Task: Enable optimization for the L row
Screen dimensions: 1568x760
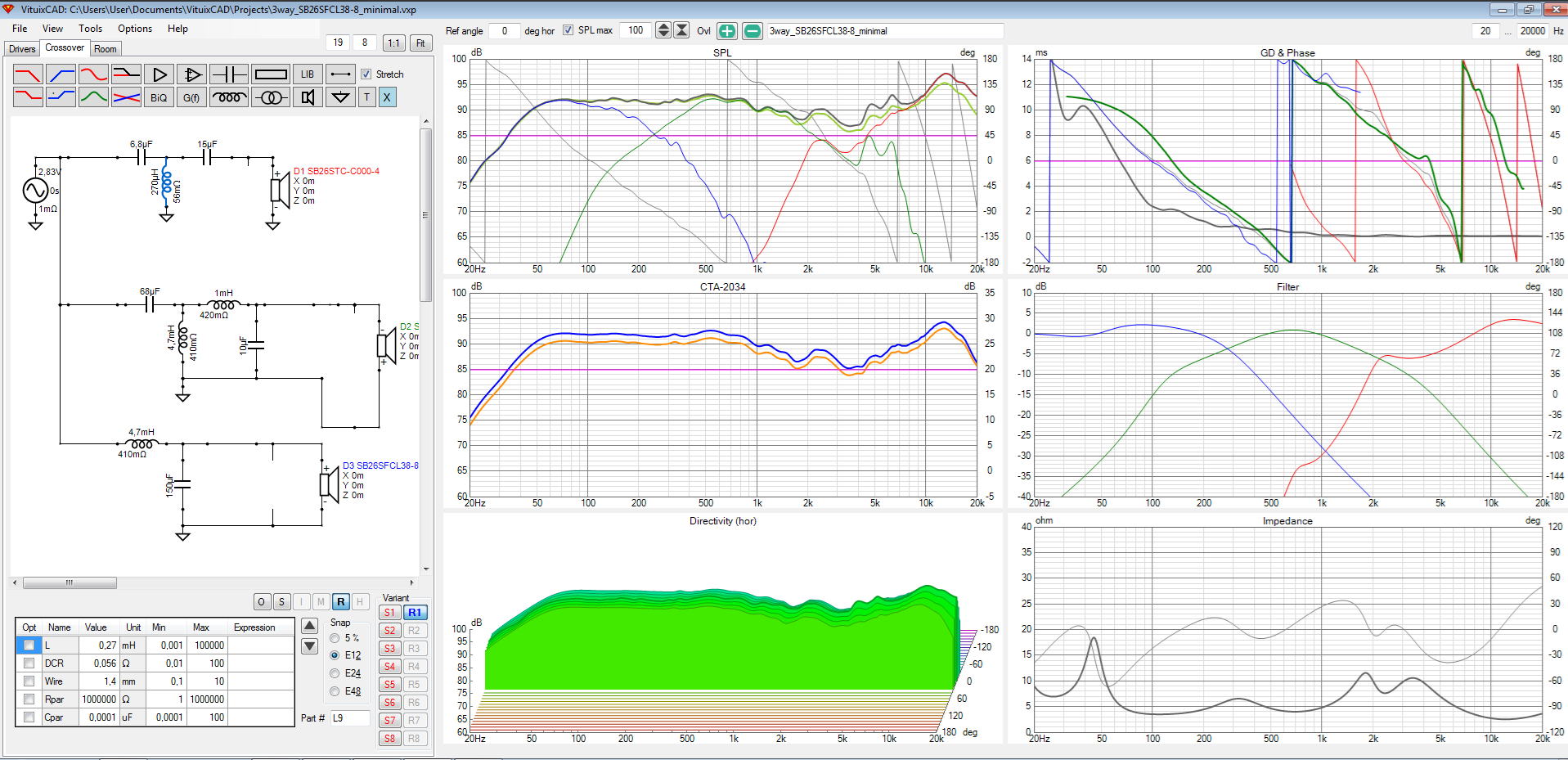Action: pyautogui.click(x=29, y=645)
